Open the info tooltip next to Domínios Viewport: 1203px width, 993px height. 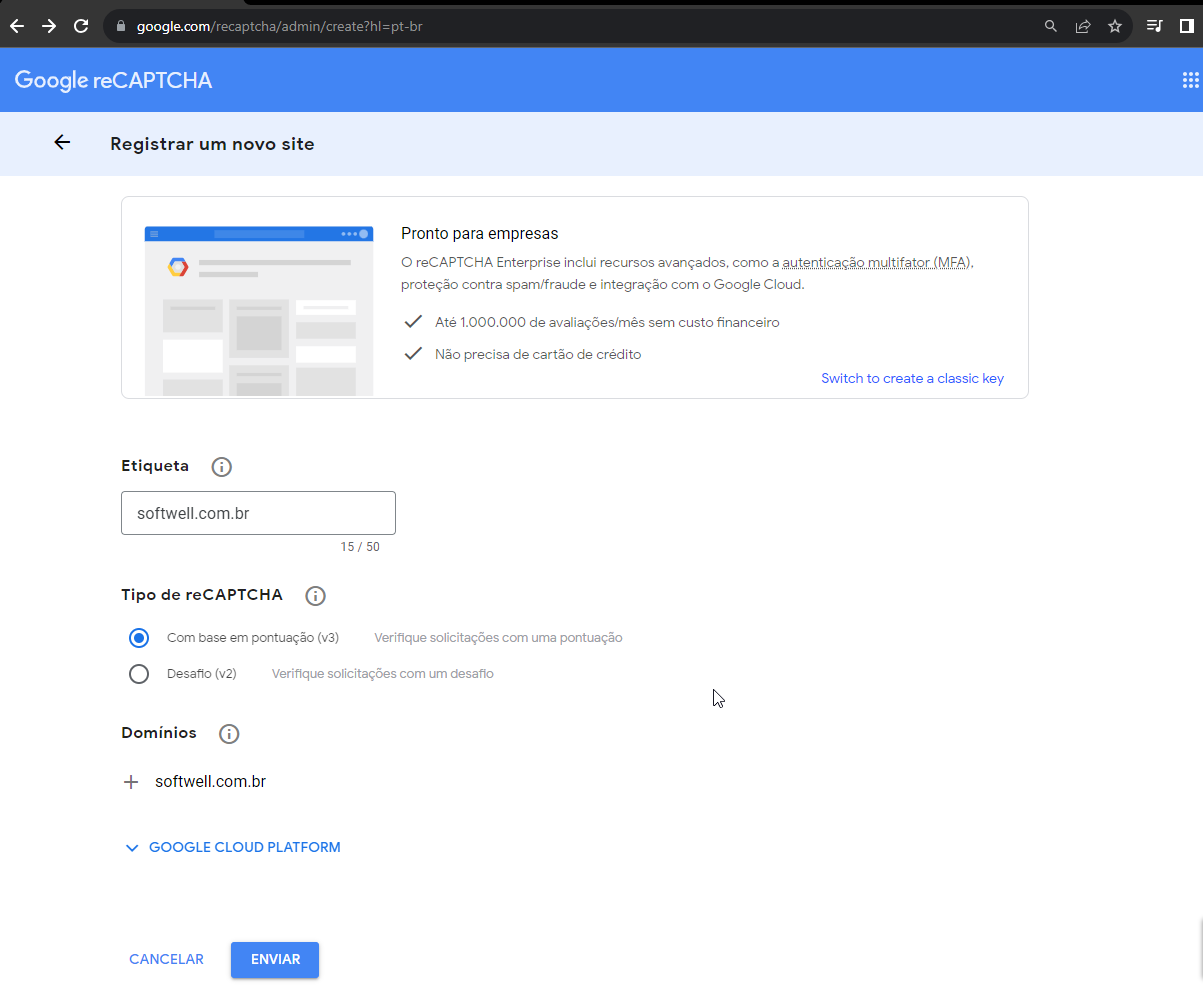228,733
